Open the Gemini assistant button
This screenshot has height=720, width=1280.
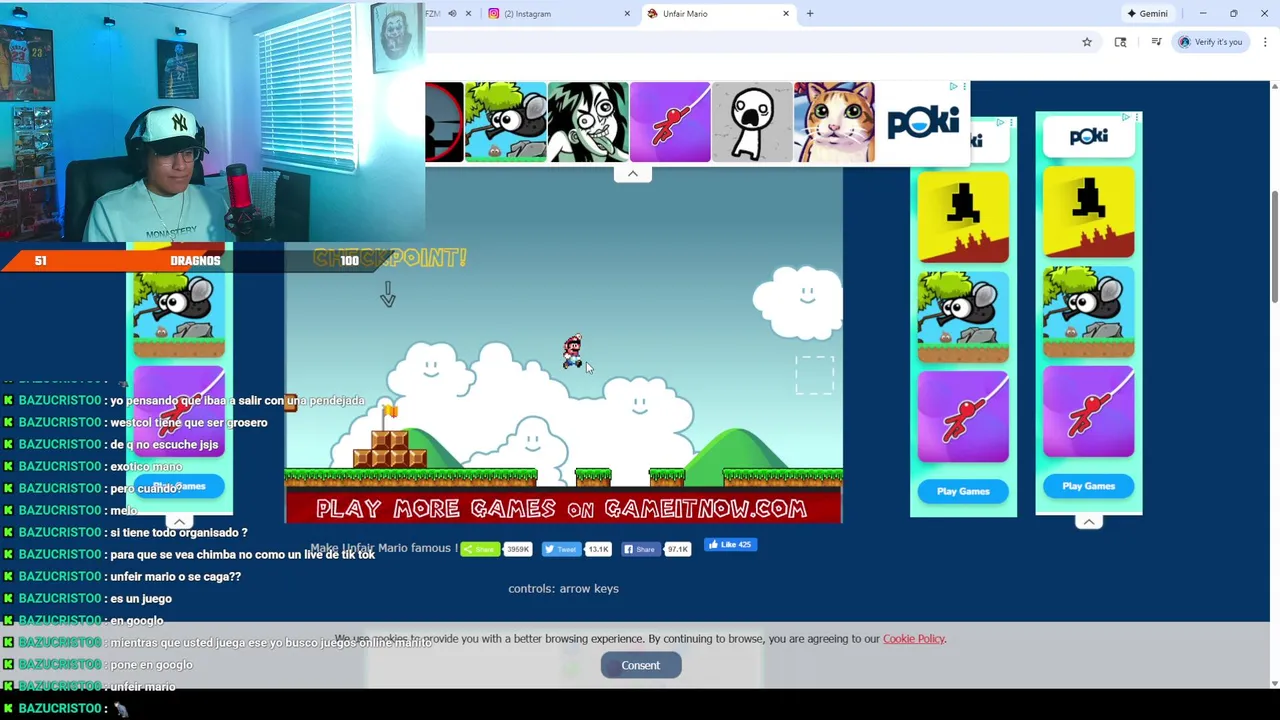pos(1148,13)
